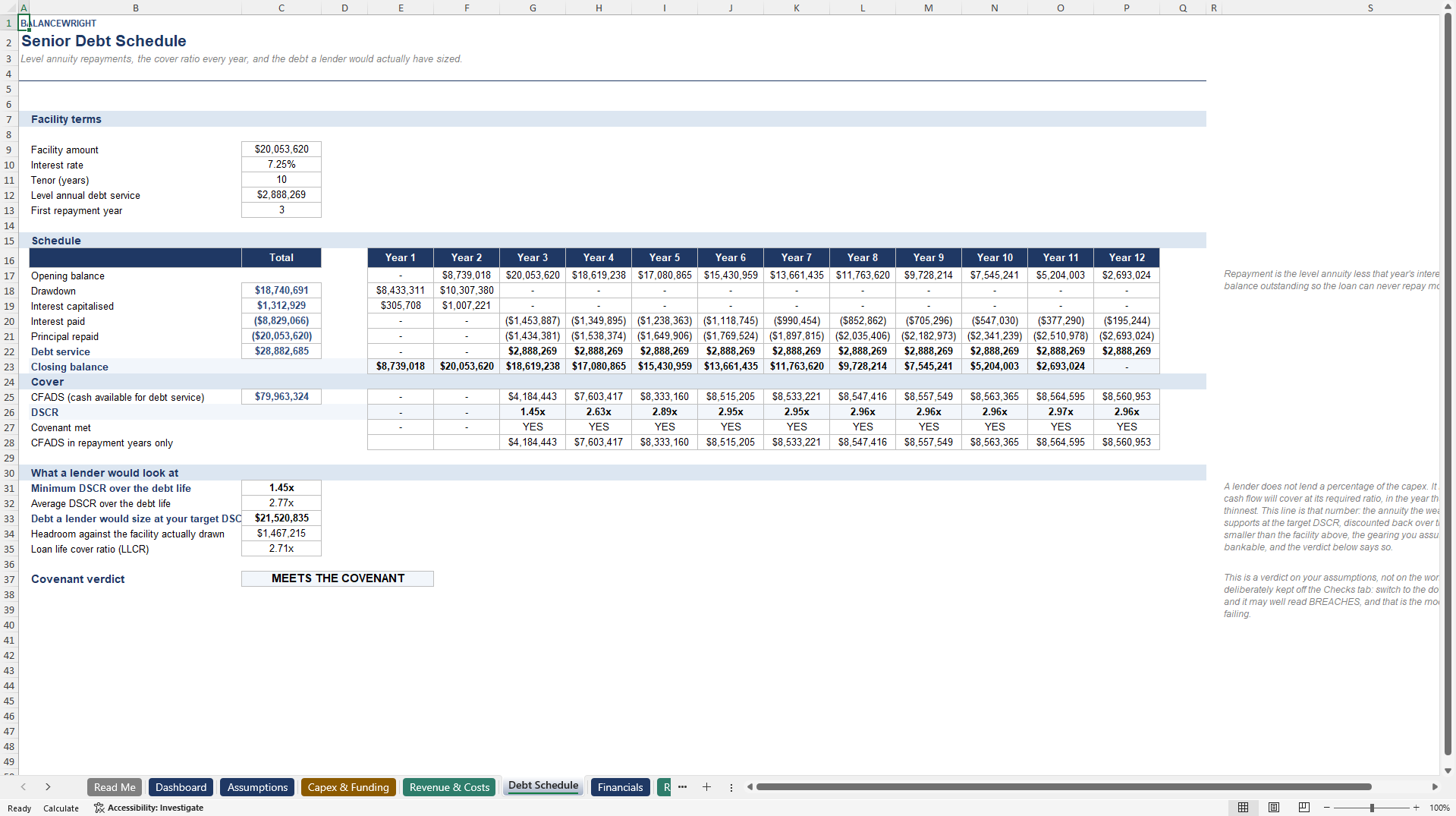Screen dimensions: 1456x816
Task: Open the hidden sheet tabs ellipsis
Action: pos(682,787)
